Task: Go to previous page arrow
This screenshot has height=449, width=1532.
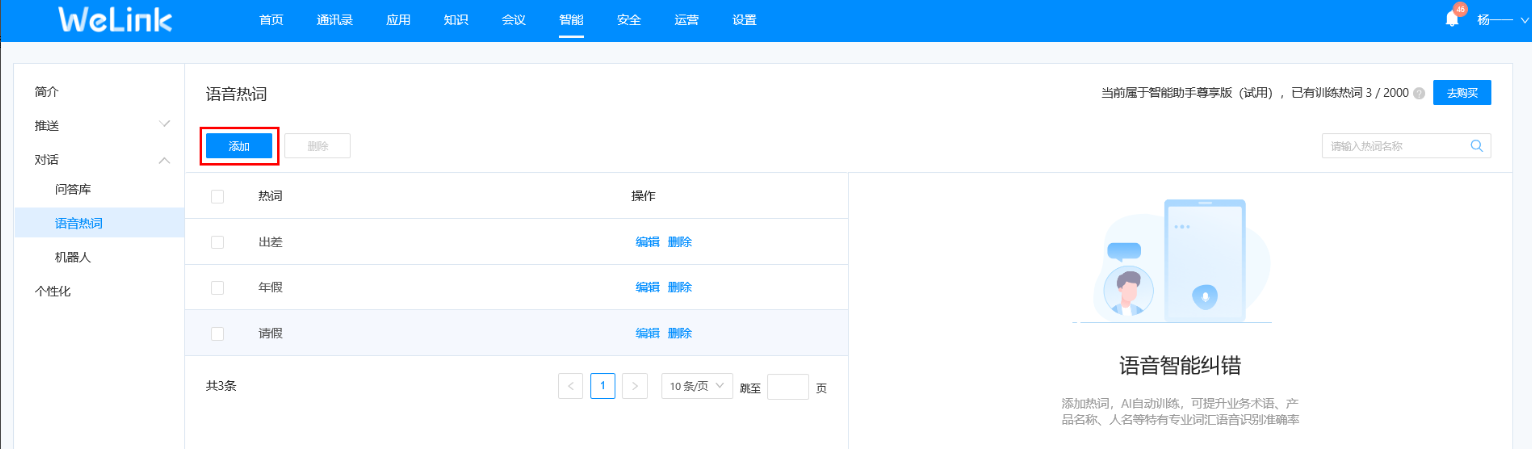Action: point(570,386)
